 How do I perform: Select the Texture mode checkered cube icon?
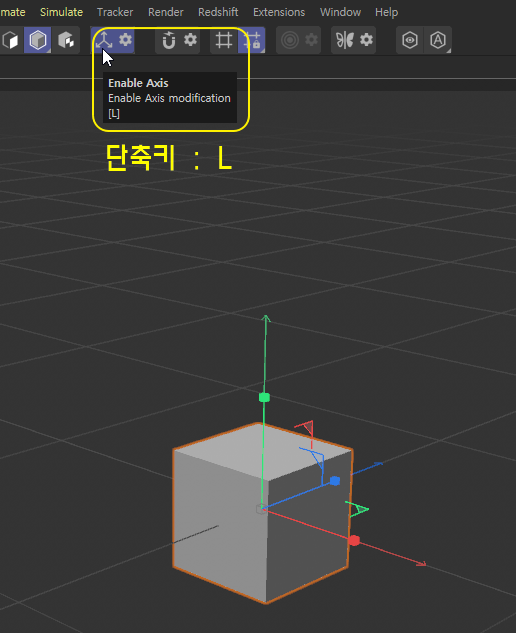pos(66,40)
